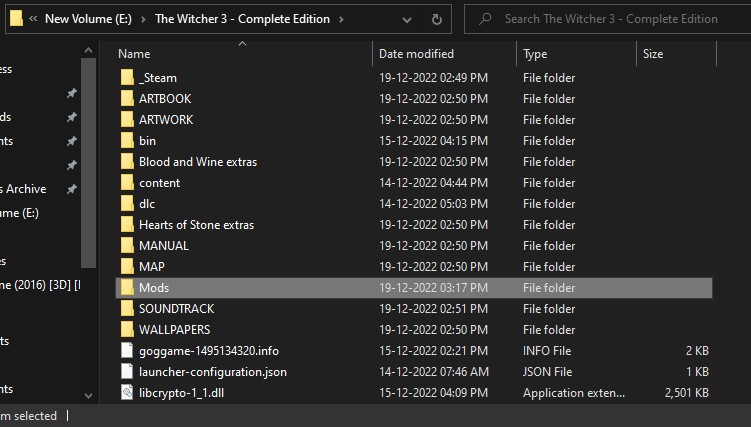The height and width of the screenshot is (427, 751).
Task: Expand chevron after New Volume (E:) breadcrumb
Action: [x=143, y=20]
